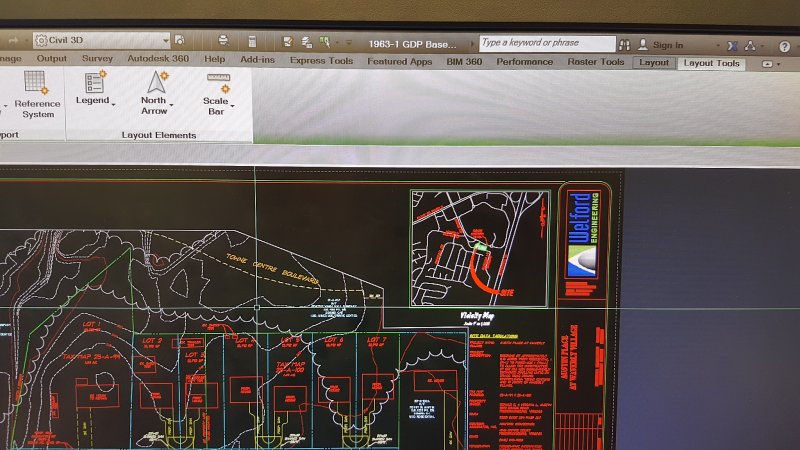Click the Welford Engineering logo block
The height and width of the screenshot is (450, 800).
pos(584,235)
